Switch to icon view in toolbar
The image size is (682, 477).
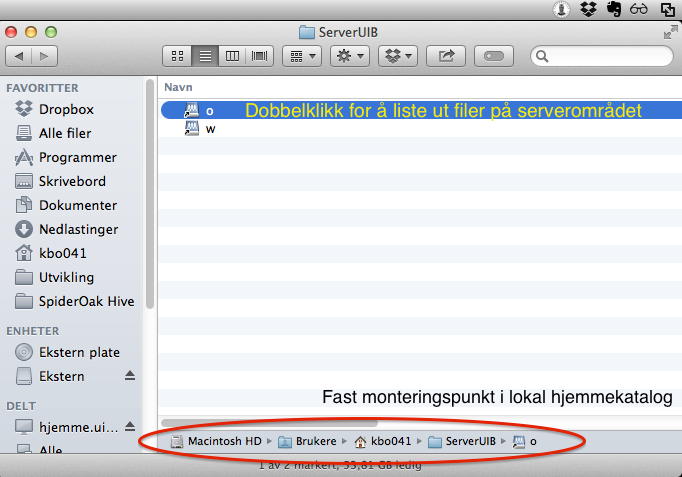[x=177, y=56]
